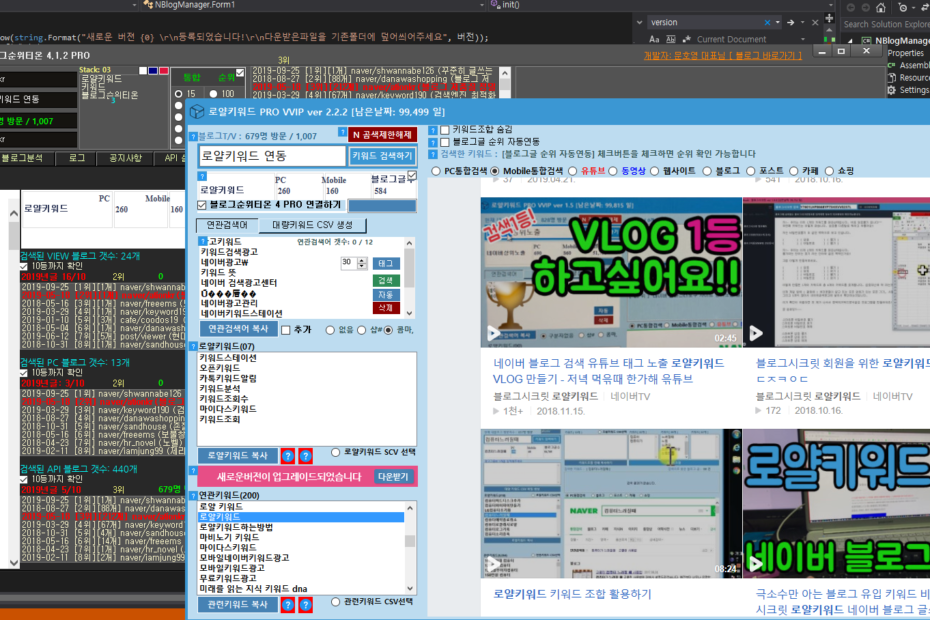Toggle Match Case (Aa) in find bar
This screenshot has height=620, width=930.
point(654,39)
